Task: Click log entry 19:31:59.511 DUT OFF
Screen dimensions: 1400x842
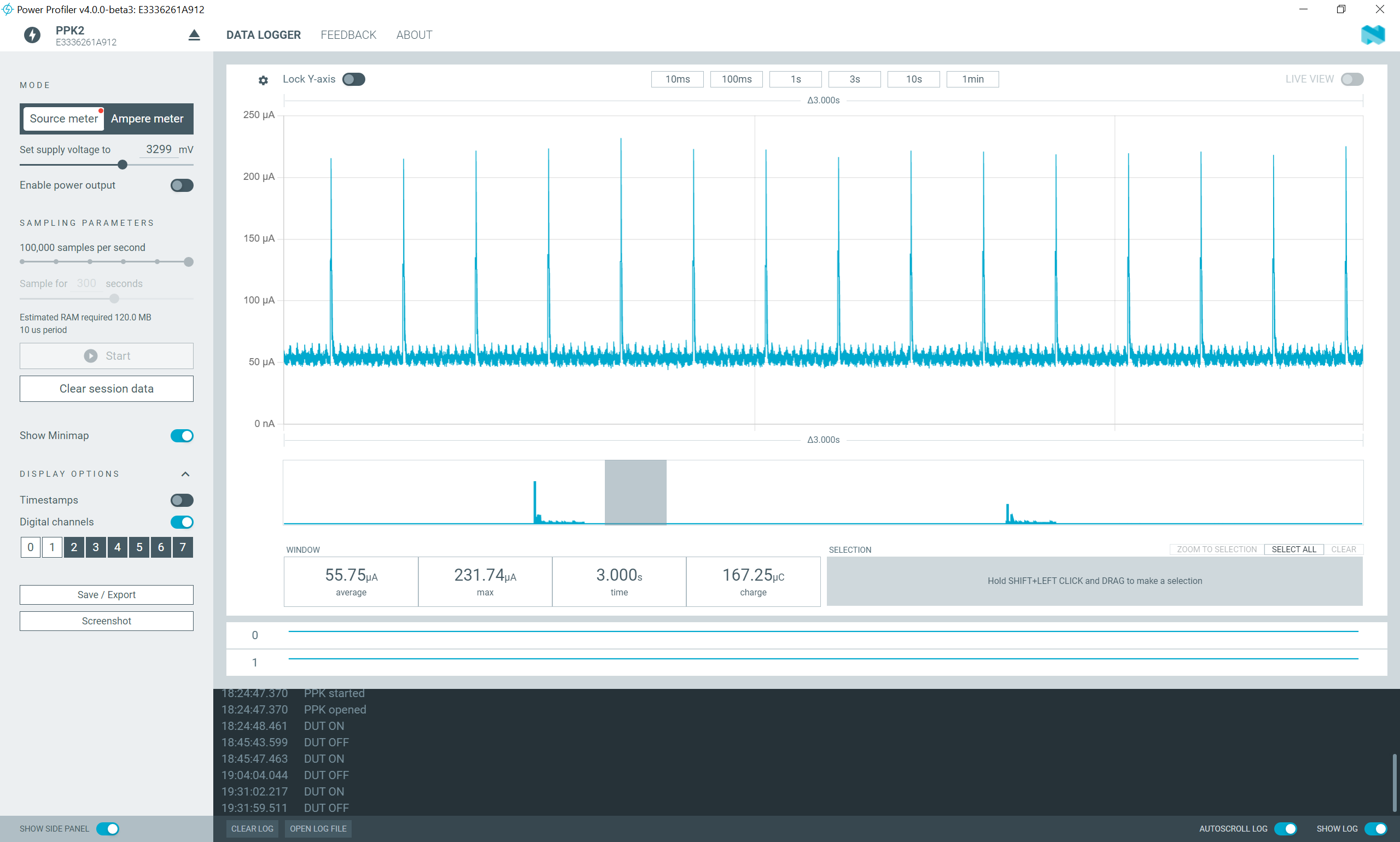Action: [285, 808]
